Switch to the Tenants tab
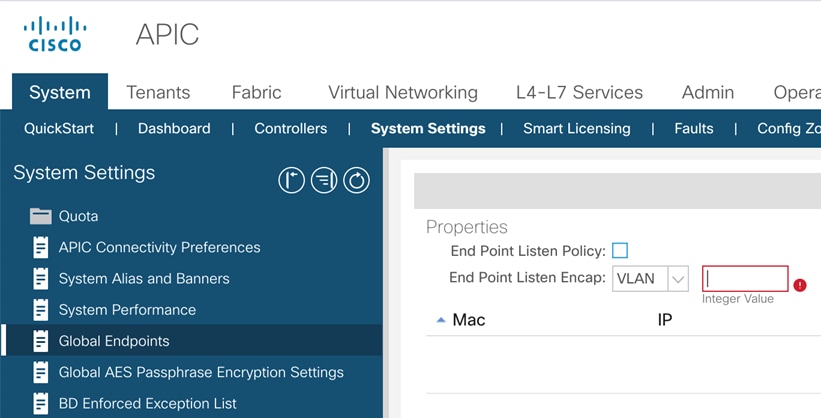 click(158, 92)
